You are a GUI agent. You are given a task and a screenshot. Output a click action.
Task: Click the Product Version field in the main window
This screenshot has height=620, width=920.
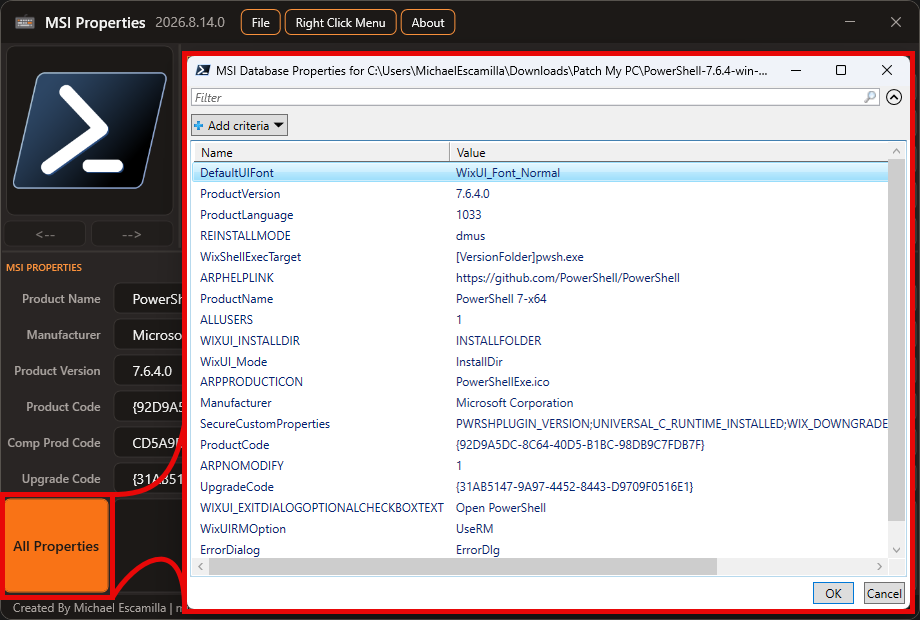tap(149, 371)
